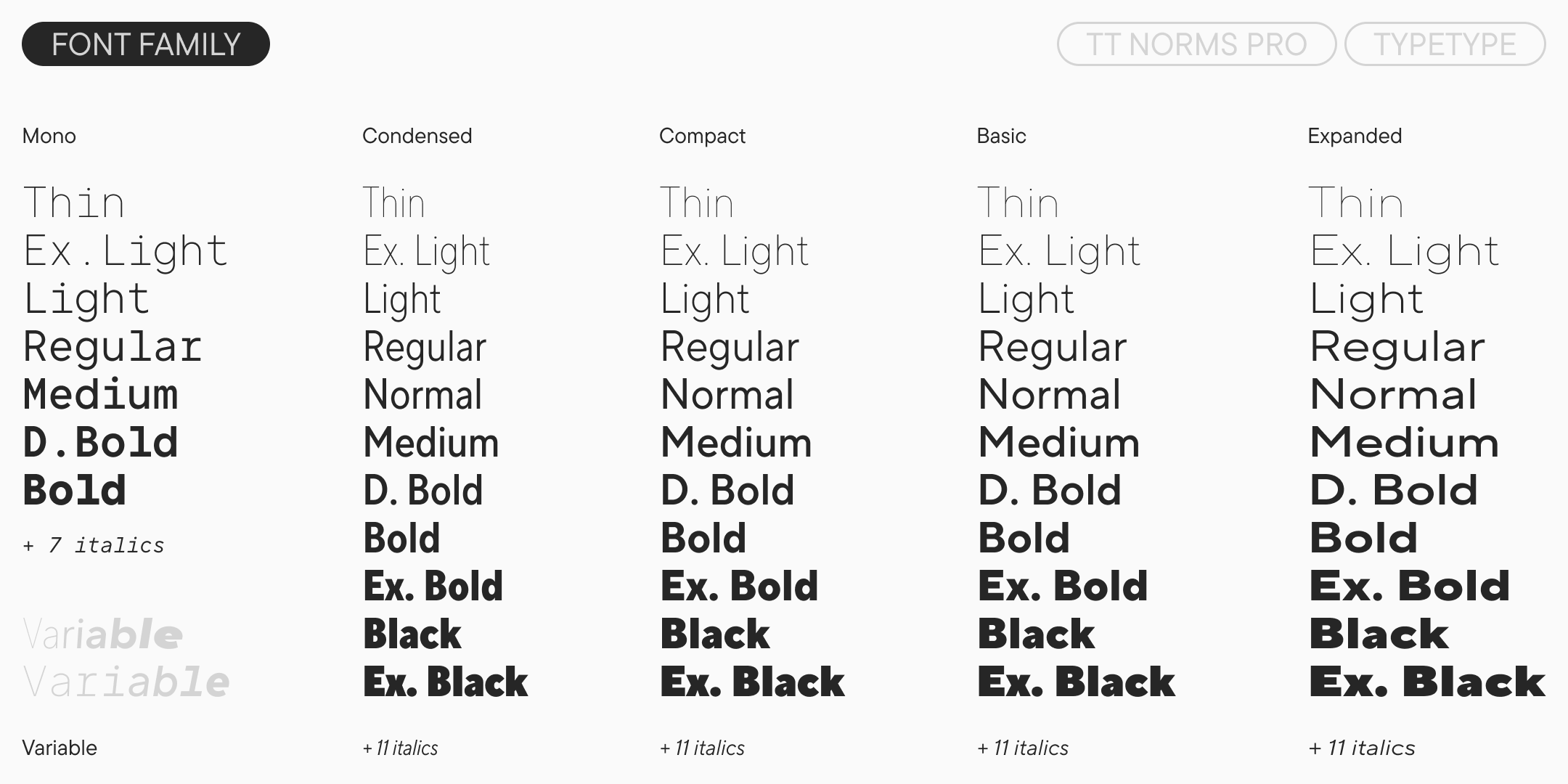
Task: Click the '+ 7 italics' Mono label
Action: pyautogui.click(x=94, y=545)
